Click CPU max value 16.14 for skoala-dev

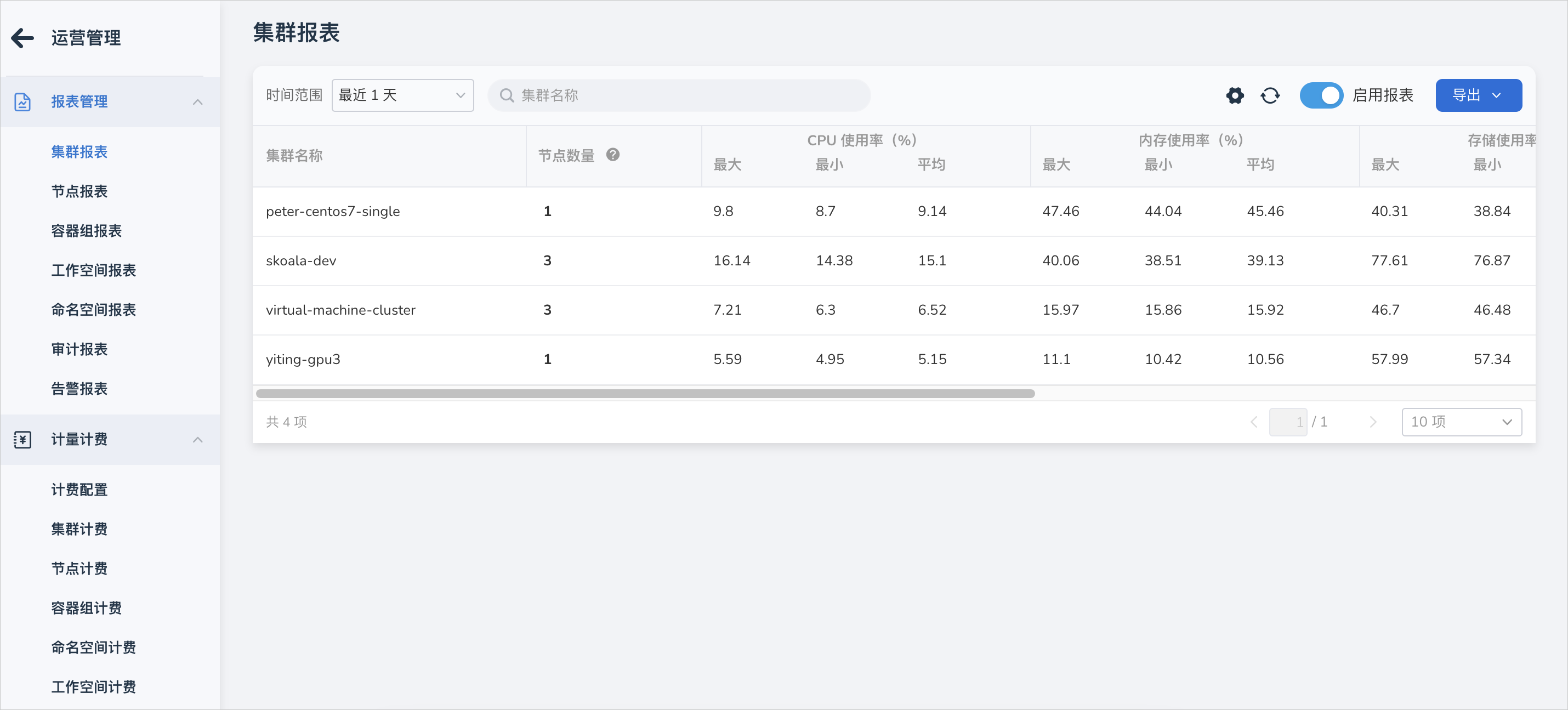(732, 260)
